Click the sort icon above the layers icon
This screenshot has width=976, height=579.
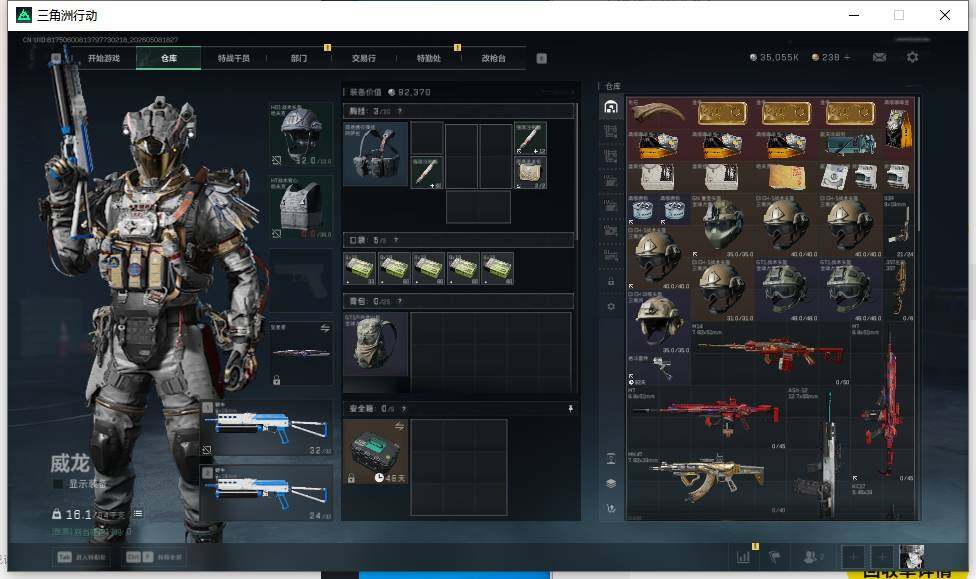pos(611,459)
